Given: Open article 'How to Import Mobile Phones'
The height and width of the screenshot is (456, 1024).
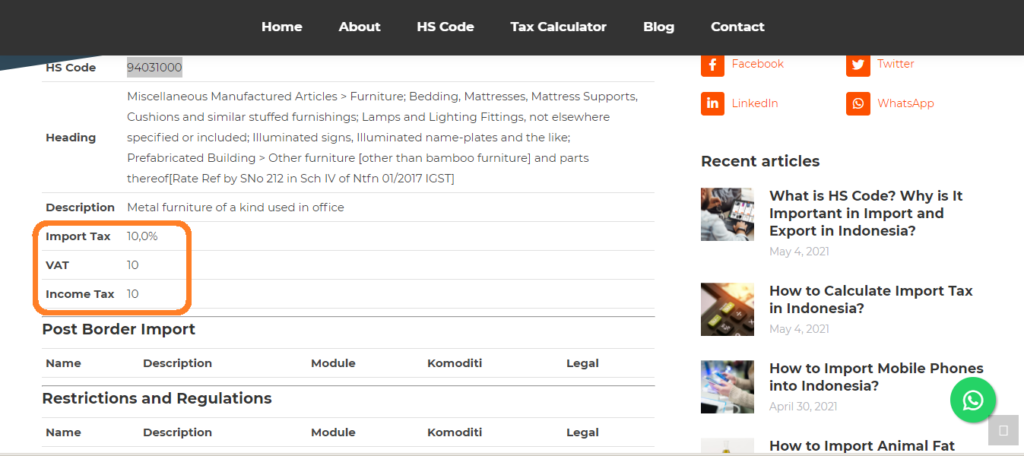Looking at the screenshot, I should 876,377.
